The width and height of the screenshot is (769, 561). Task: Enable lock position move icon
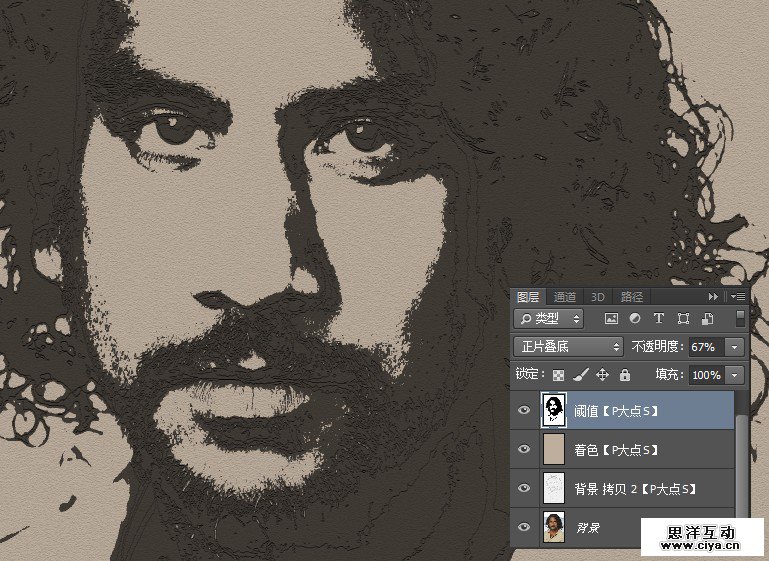602,375
